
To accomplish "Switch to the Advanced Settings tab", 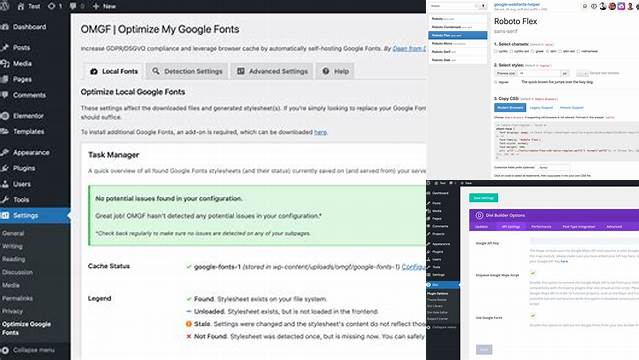I will click(x=272, y=71).
